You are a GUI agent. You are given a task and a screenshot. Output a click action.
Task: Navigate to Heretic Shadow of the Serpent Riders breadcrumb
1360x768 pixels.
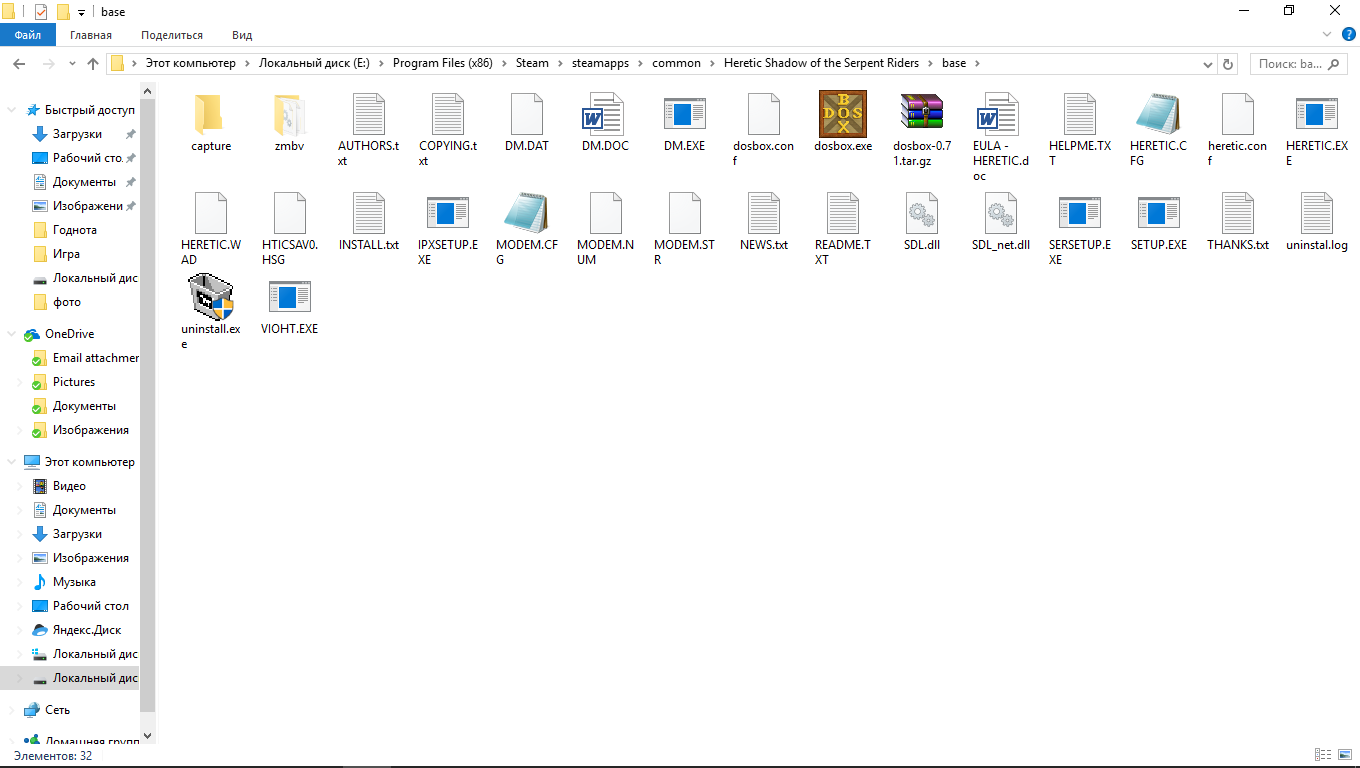[823, 63]
